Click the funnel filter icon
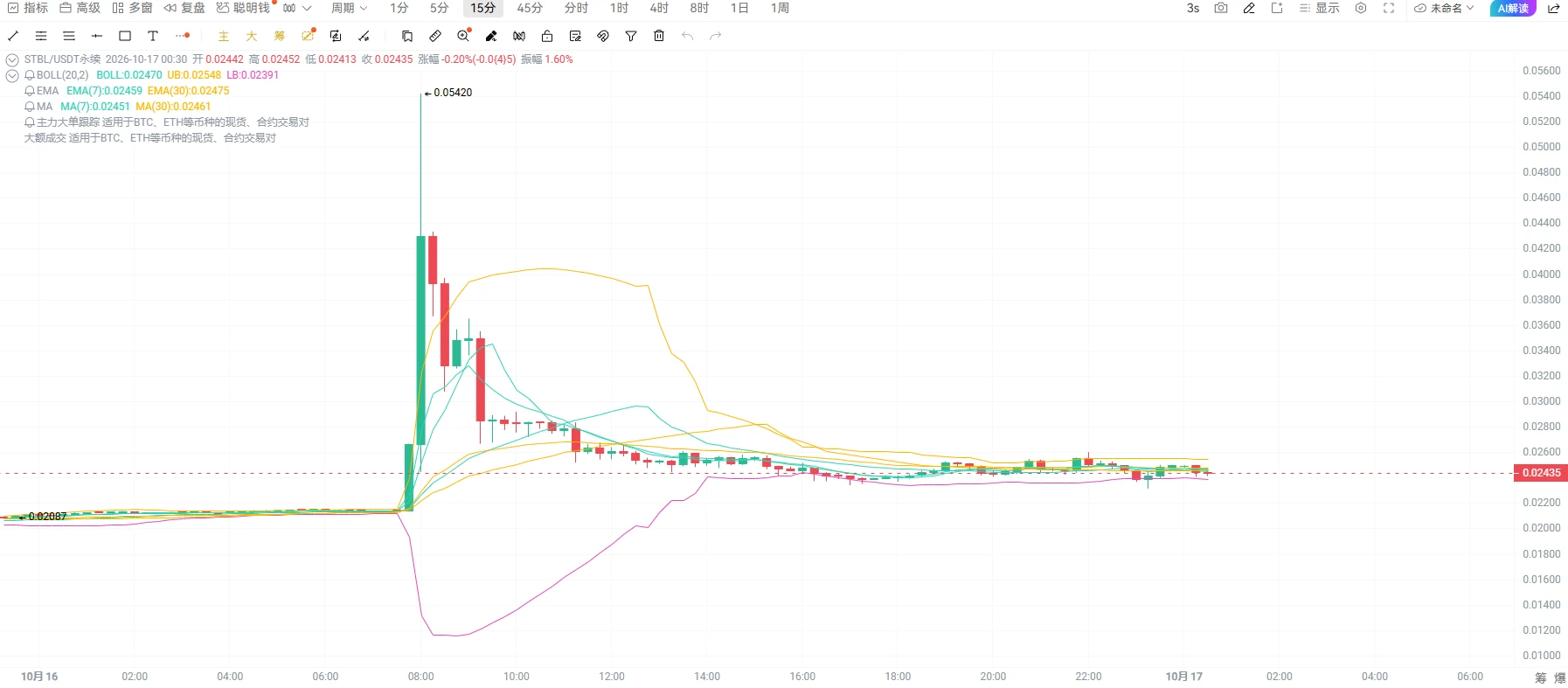This screenshot has height=688, width=1568. tap(631, 36)
